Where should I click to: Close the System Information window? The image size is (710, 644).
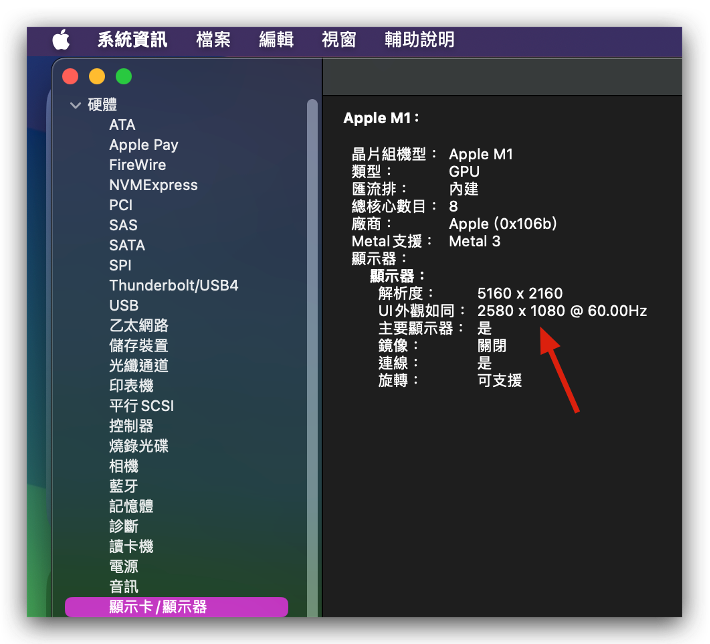(70, 76)
